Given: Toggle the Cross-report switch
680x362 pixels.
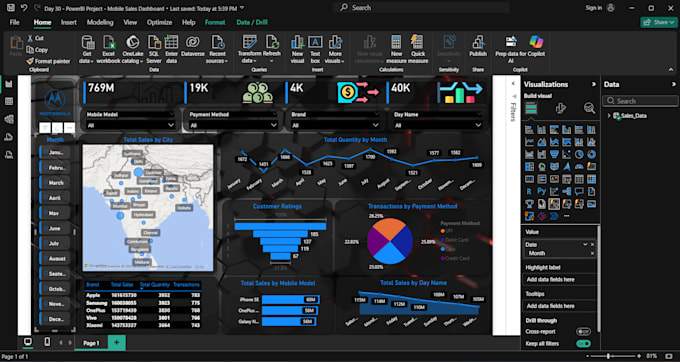Looking at the screenshot, I should [583, 332].
